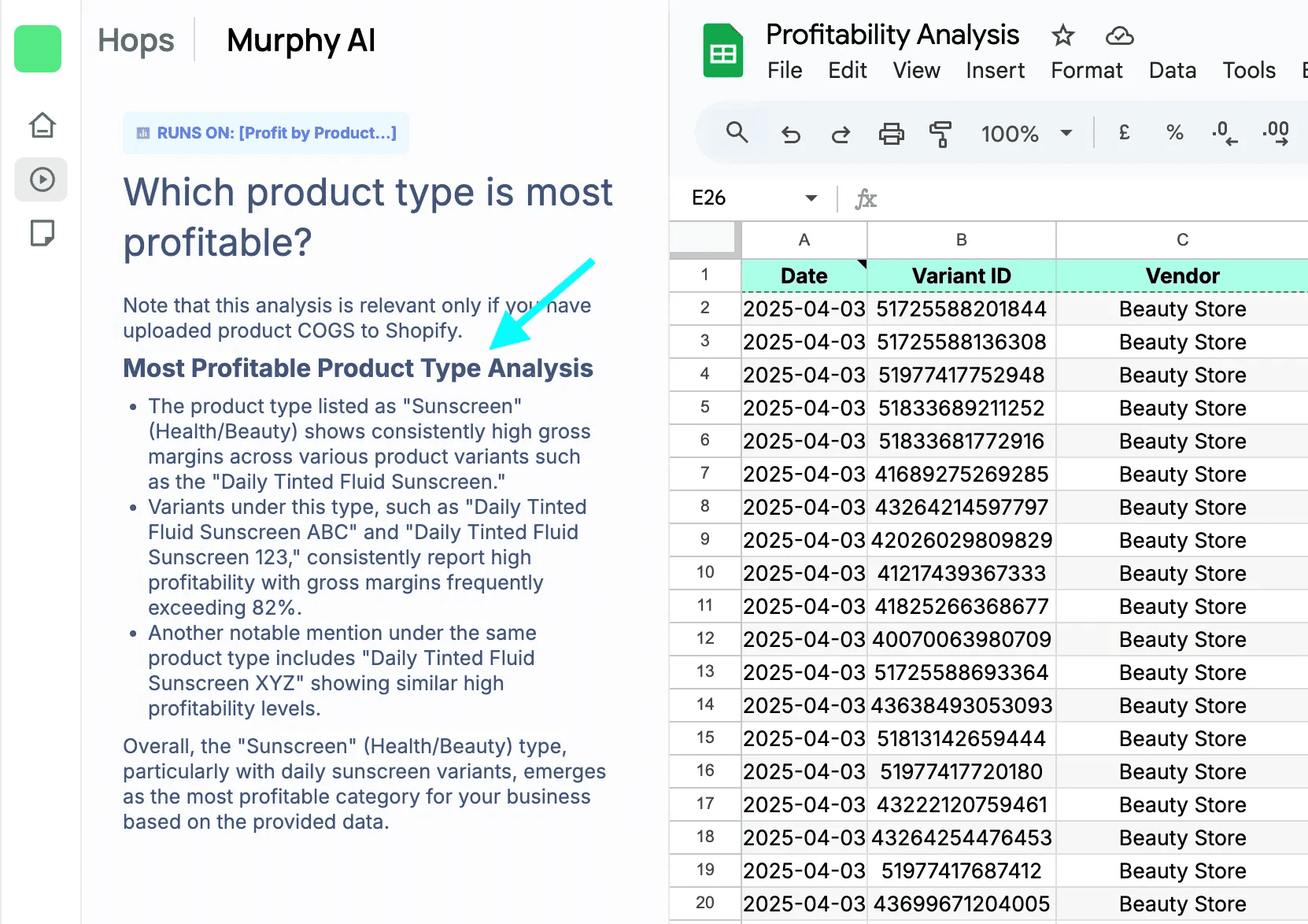This screenshot has height=924, width=1308.
Task: Click cell with Variant ID 40070063980709
Action: tap(962, 639)
